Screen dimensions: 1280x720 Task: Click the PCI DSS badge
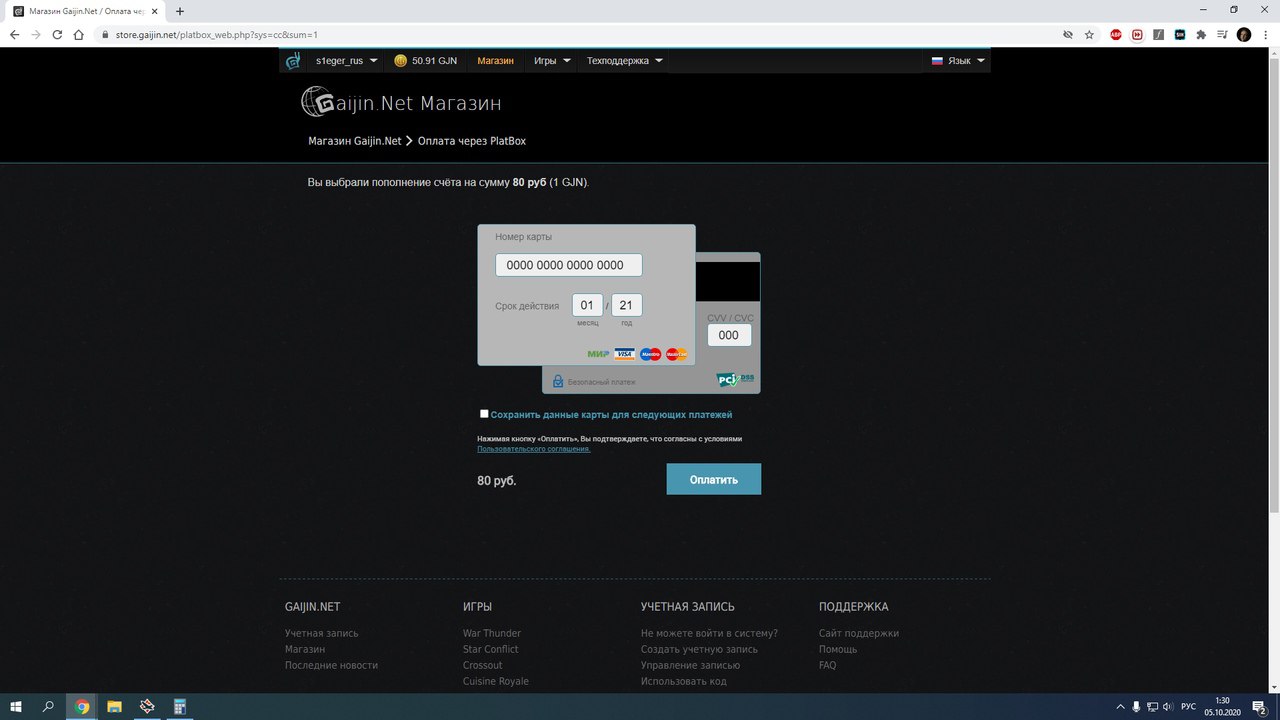coord(736,380)
